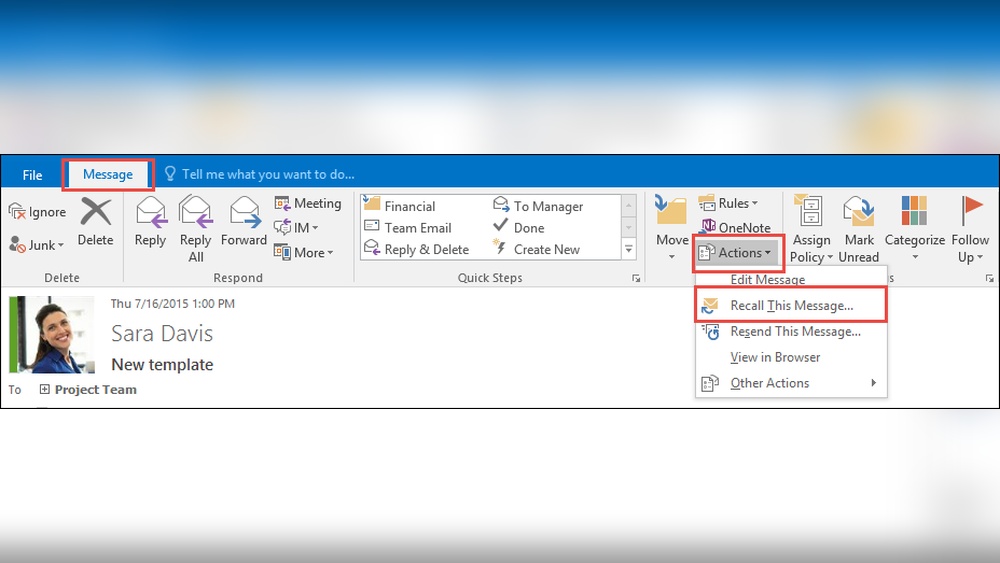Click the To Manager quick step
Viewport: 1000px width, 563px height.
pyautogui.click(x=539, y=206)
